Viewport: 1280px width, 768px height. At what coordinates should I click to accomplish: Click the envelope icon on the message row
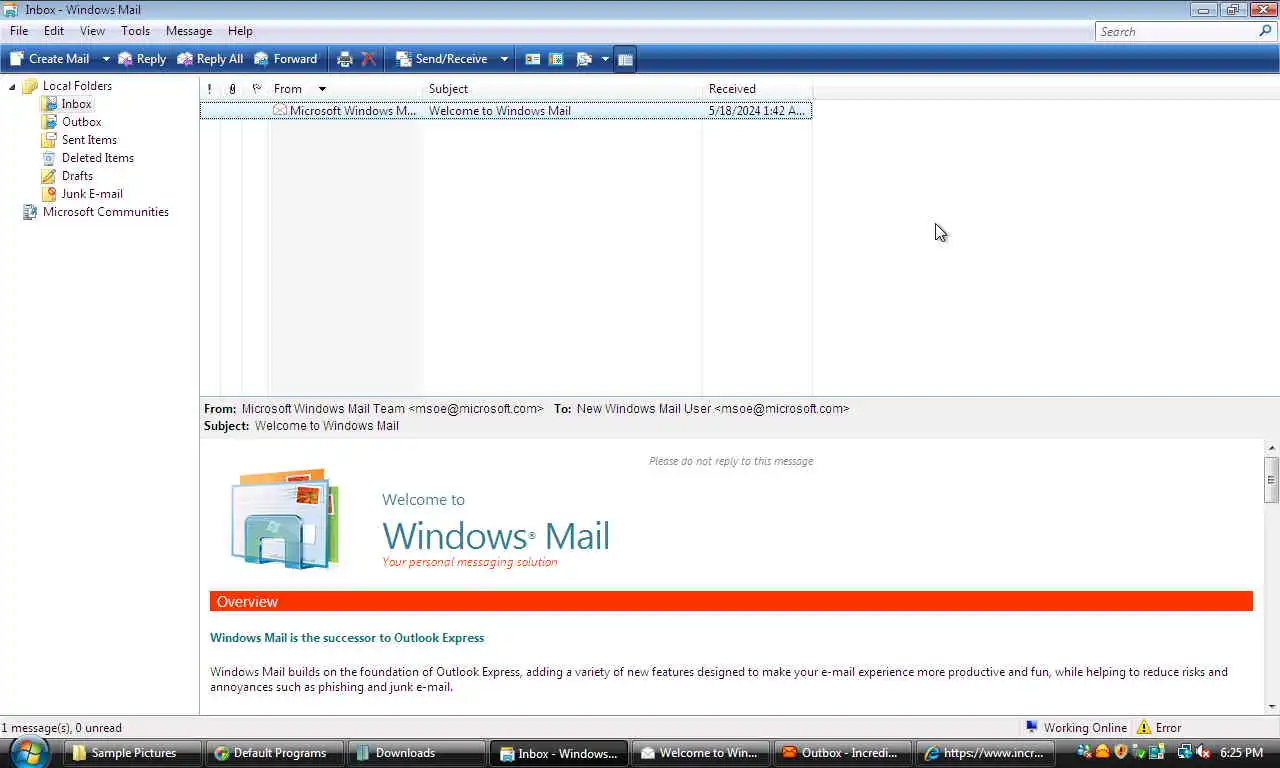click(280, 111)
